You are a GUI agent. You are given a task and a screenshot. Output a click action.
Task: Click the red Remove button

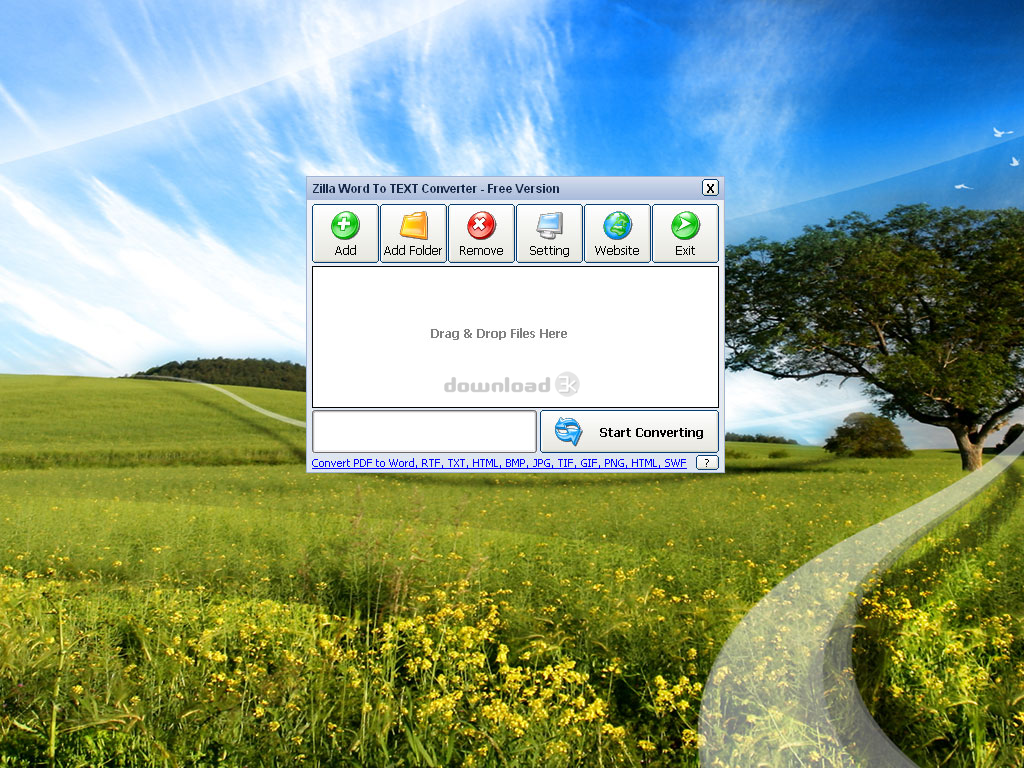point(481,233)
